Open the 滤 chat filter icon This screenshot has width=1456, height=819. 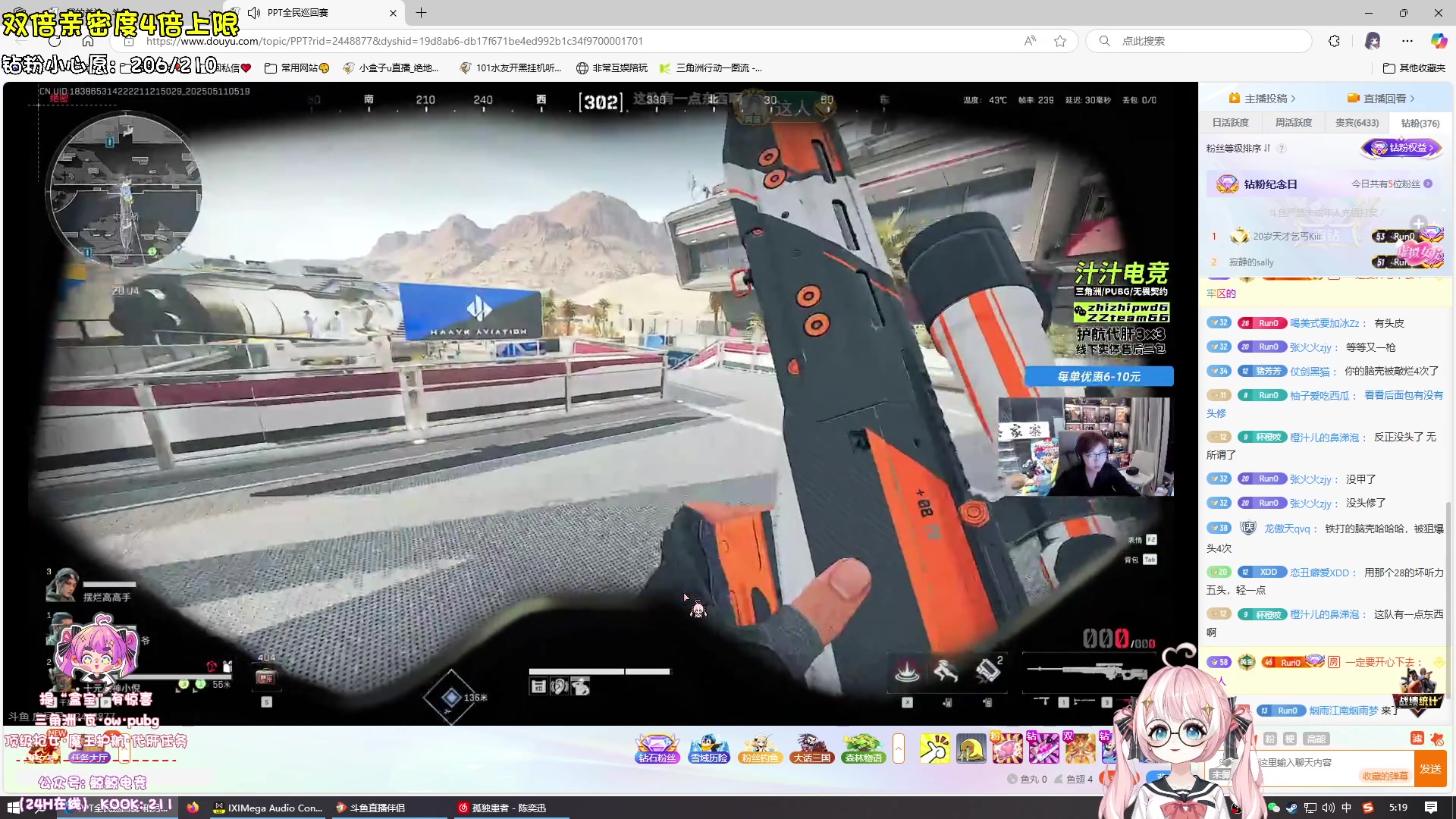[1417, 738]
